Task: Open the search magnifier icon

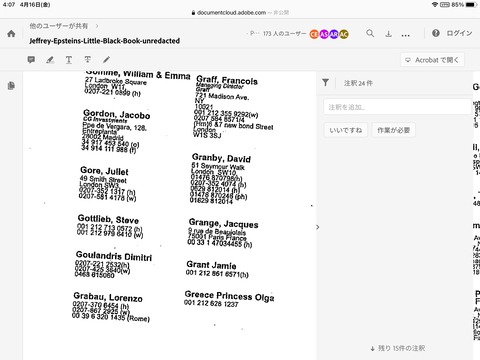Action: 370,33
